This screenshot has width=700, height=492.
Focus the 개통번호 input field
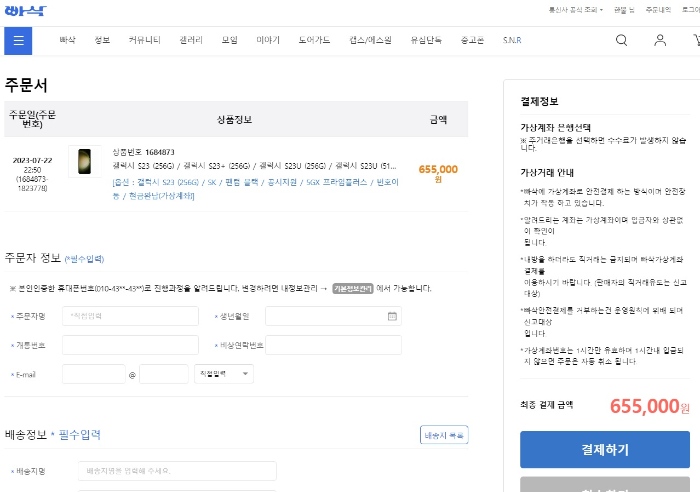click(130, 345)
